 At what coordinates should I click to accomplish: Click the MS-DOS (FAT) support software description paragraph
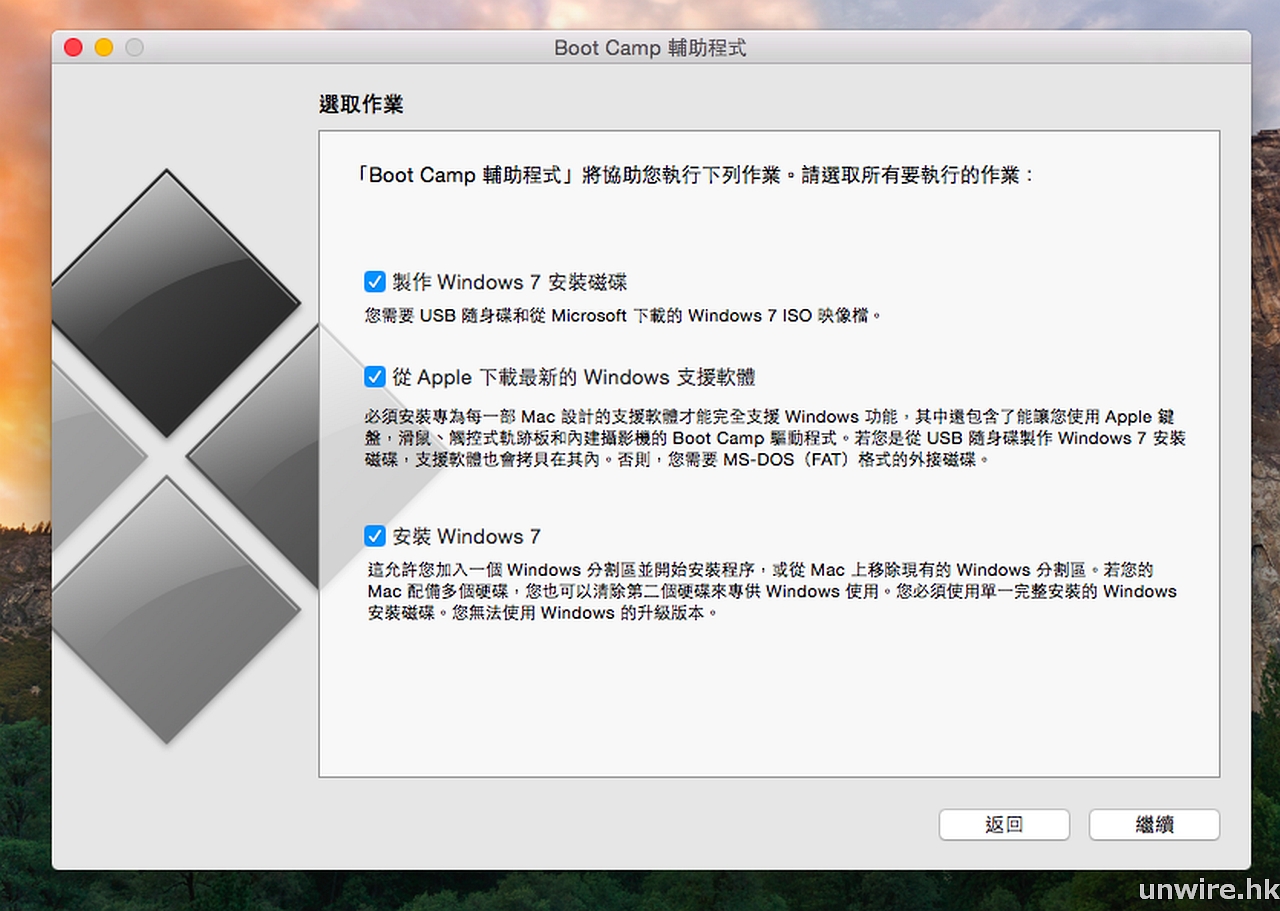pyautogui.click(x=774, y=438)
